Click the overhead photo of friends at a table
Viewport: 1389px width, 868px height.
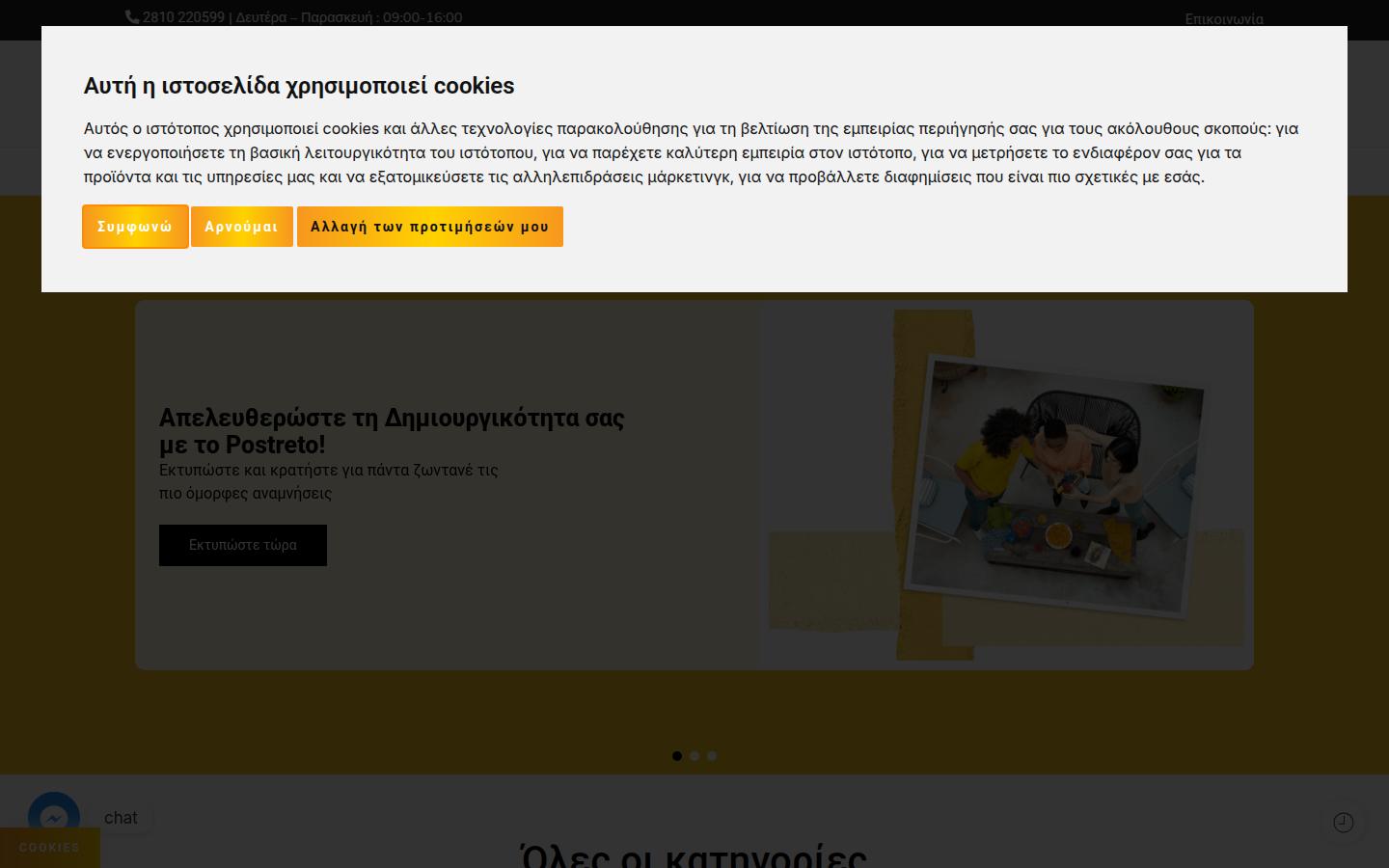point(1056,487)
